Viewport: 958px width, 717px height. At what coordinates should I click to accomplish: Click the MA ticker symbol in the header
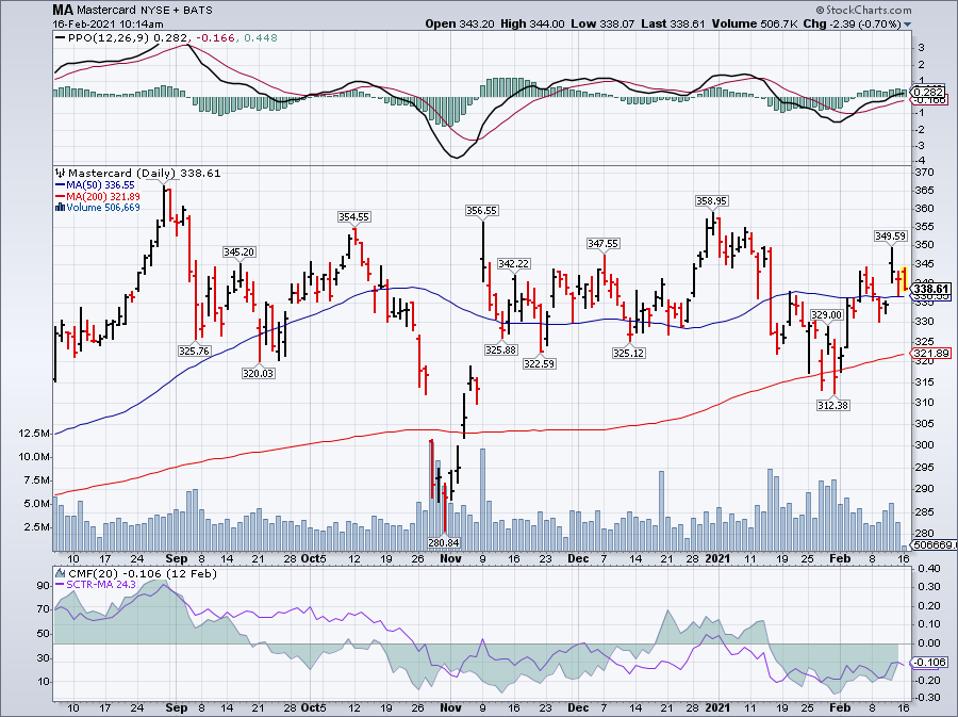coord(62,10)
